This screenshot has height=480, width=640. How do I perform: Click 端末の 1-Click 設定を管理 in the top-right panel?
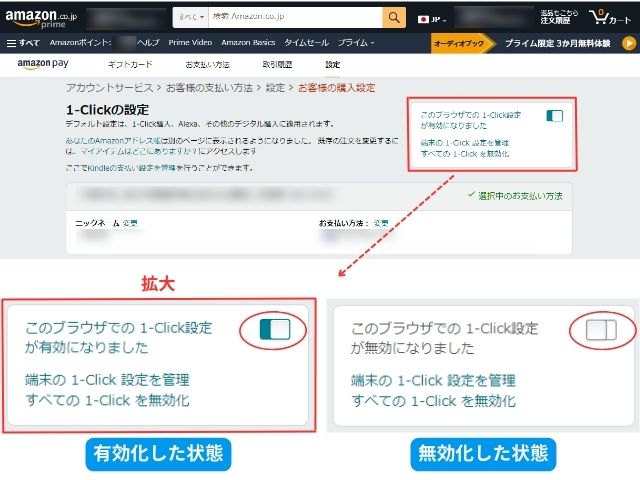(465, 143)
